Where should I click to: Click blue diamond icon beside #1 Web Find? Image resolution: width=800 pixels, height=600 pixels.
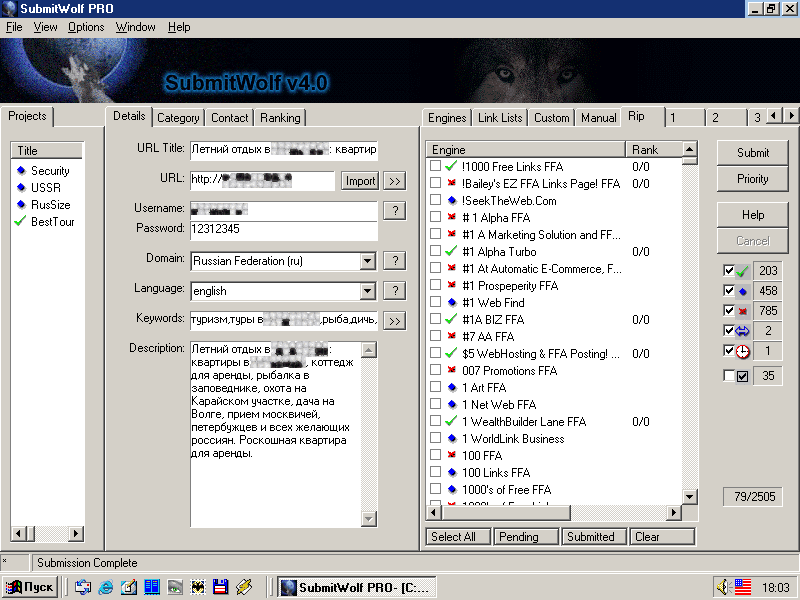(452, 303)
